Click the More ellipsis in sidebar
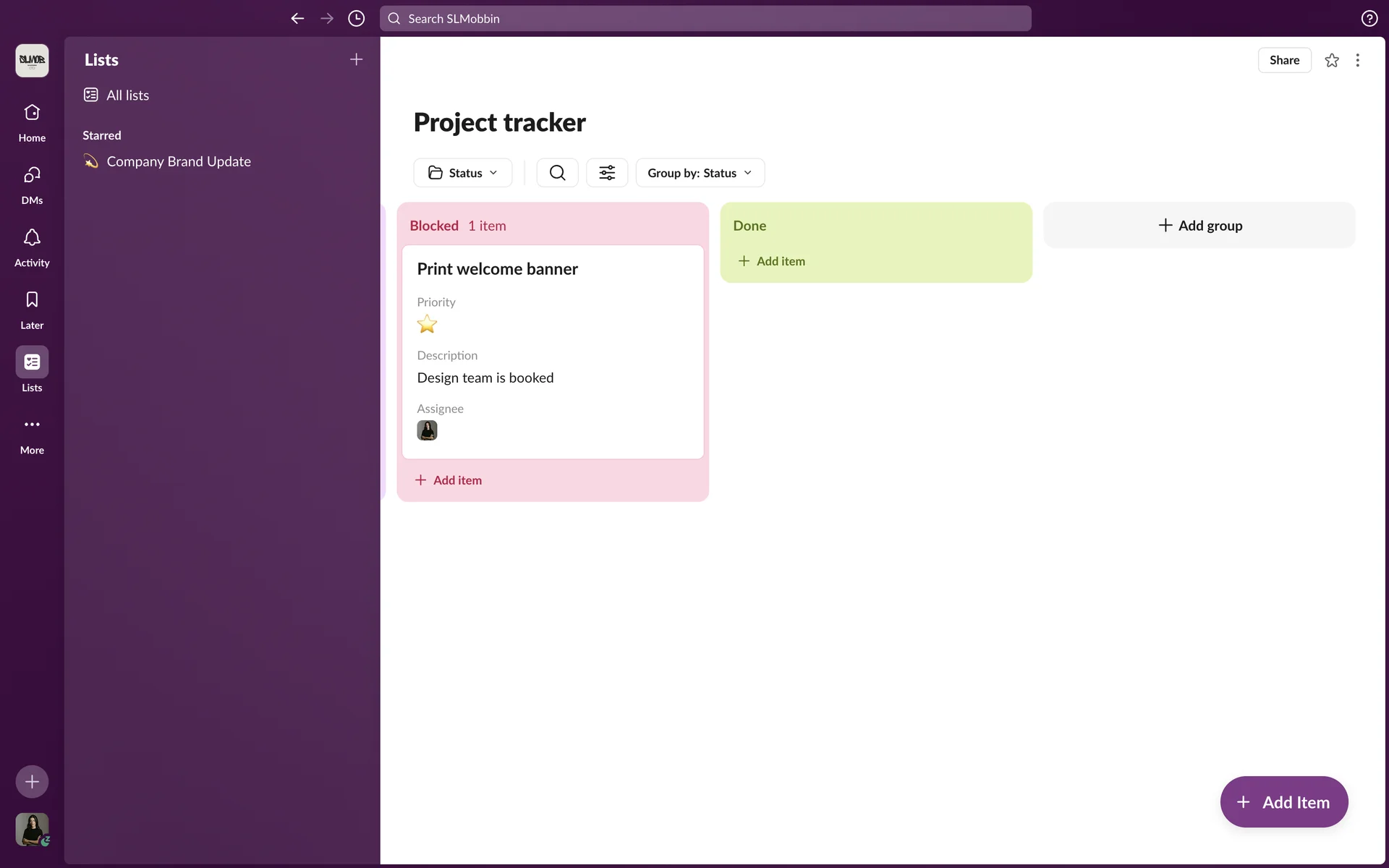The image size is (1389, 868). point(32,434)
